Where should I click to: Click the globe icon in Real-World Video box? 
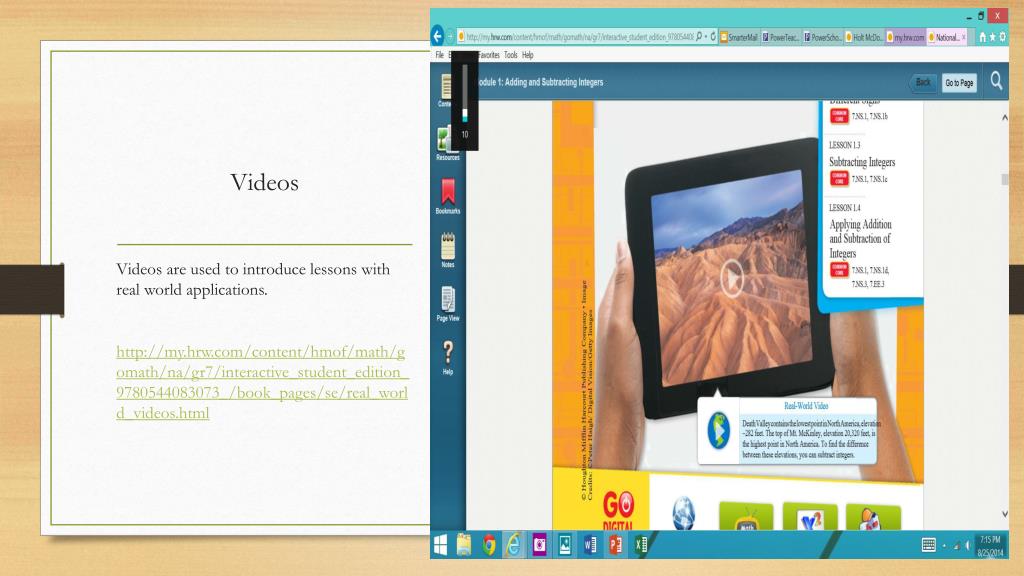[x=718, y=431]
